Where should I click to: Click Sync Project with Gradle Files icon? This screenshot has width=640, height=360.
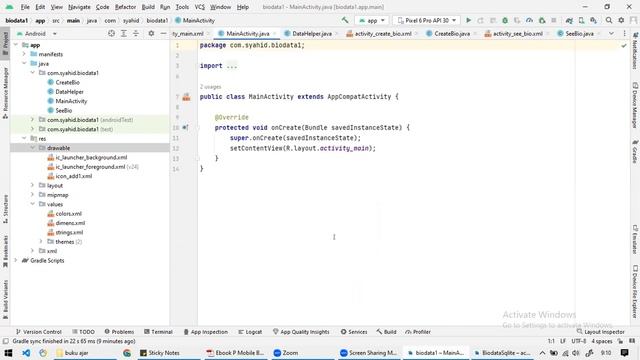[569, 20]
